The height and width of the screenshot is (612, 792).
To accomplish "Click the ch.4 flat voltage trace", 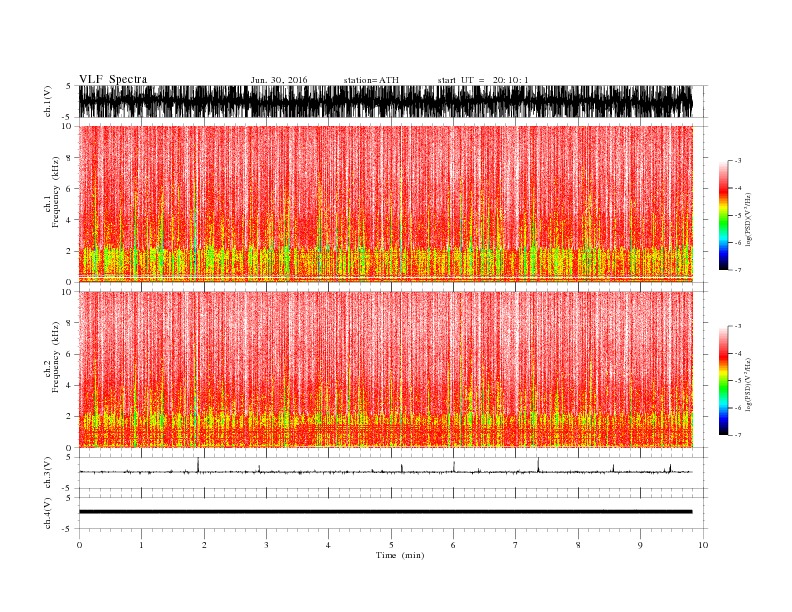I will [x=385, y=512].
